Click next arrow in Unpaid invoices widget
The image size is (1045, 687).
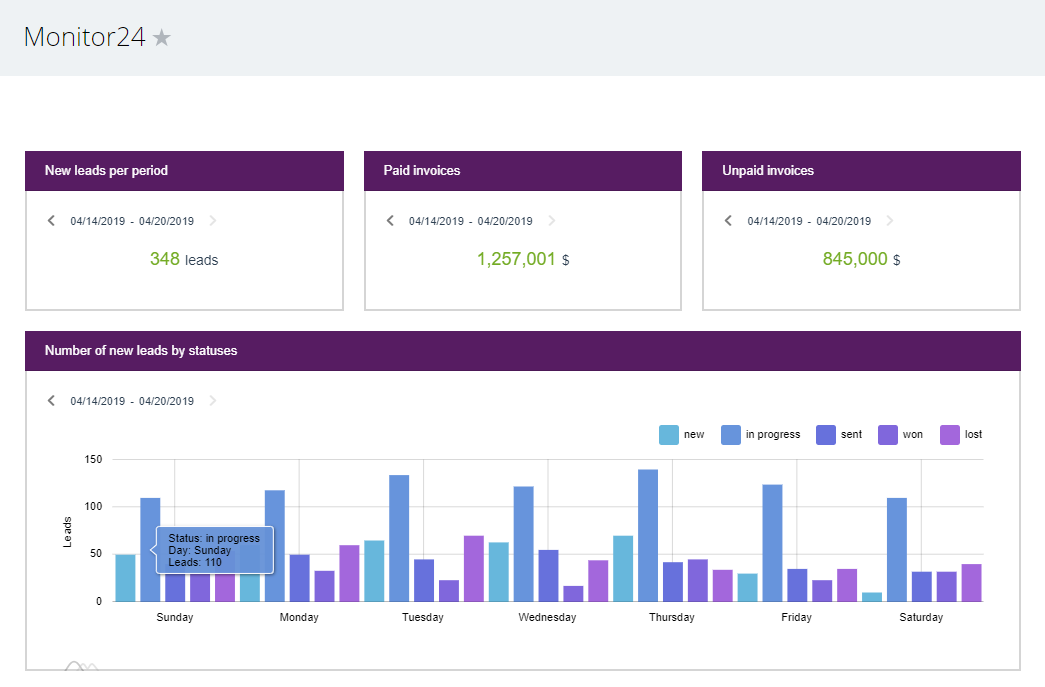pyautogui.click(x=890, y=221)
